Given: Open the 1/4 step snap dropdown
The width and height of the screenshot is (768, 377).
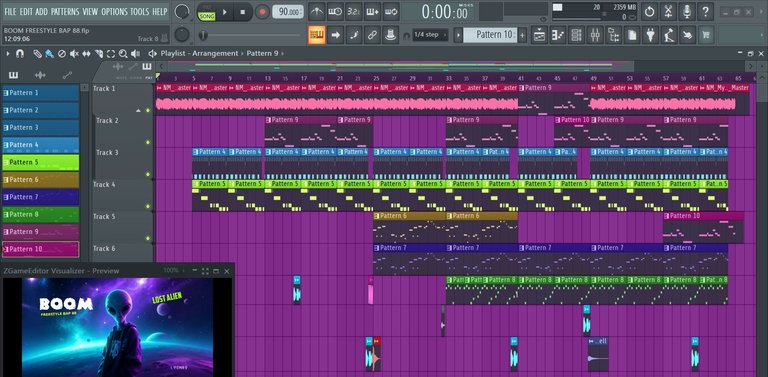Looking at the screenshot, I should point(430,35).
